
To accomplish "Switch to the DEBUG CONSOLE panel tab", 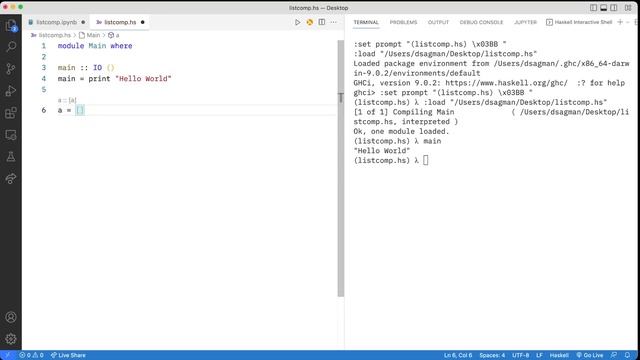I will click(481, 22).
